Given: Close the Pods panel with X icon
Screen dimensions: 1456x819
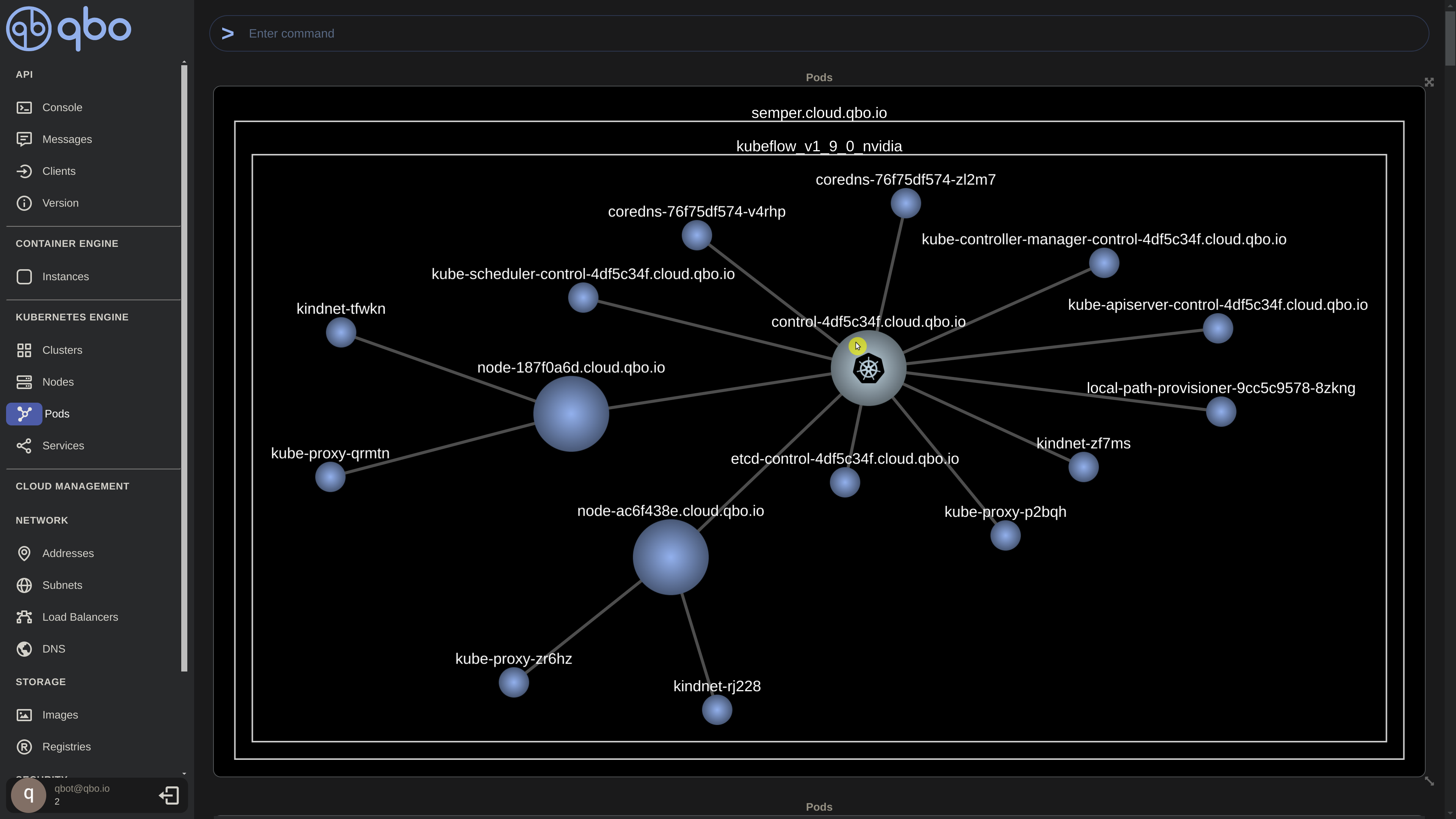Looking at the screenshot, I should (x=1429, y=83).
